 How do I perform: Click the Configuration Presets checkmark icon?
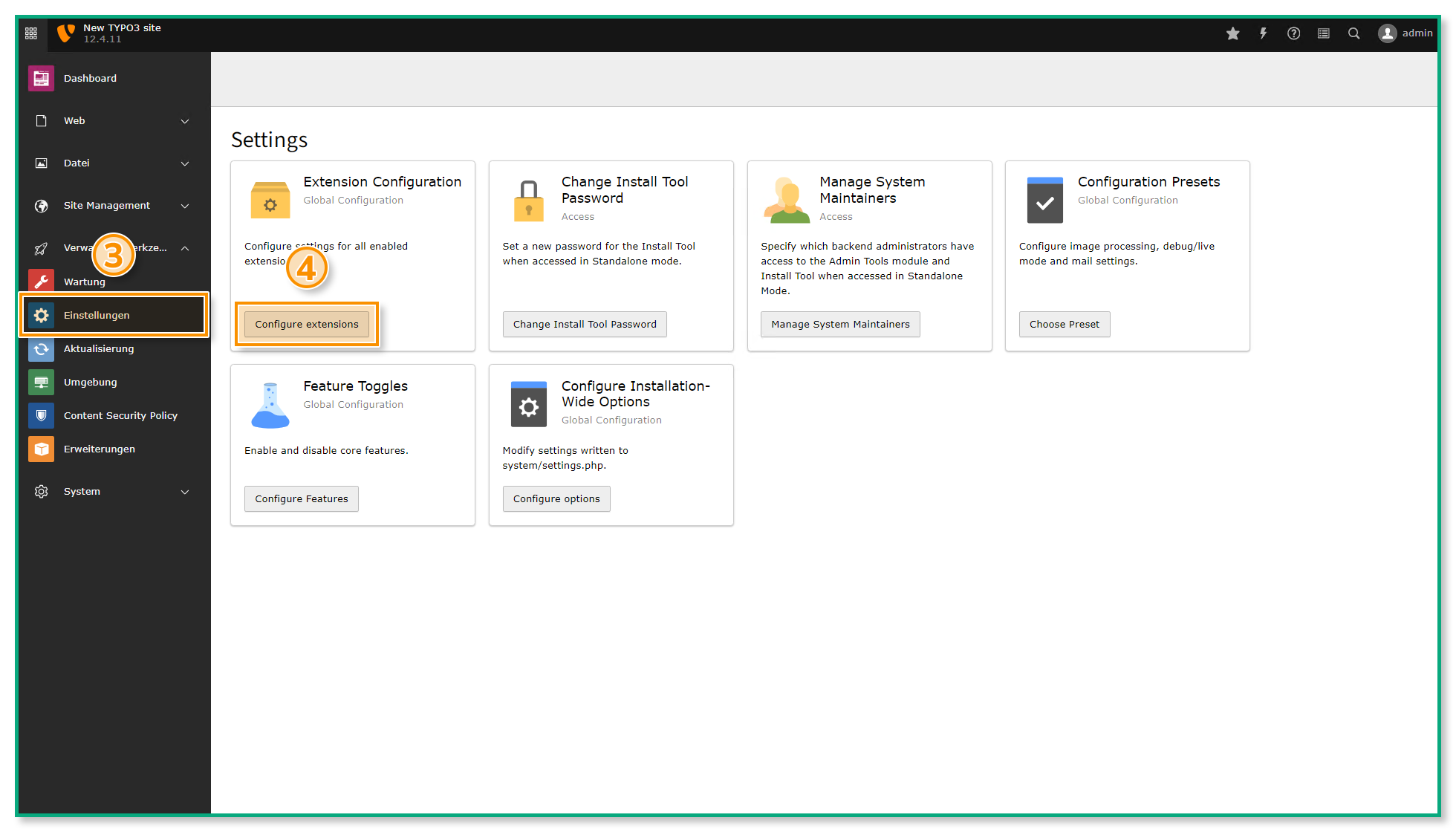pyautogui.click(x=1045, y=200)
